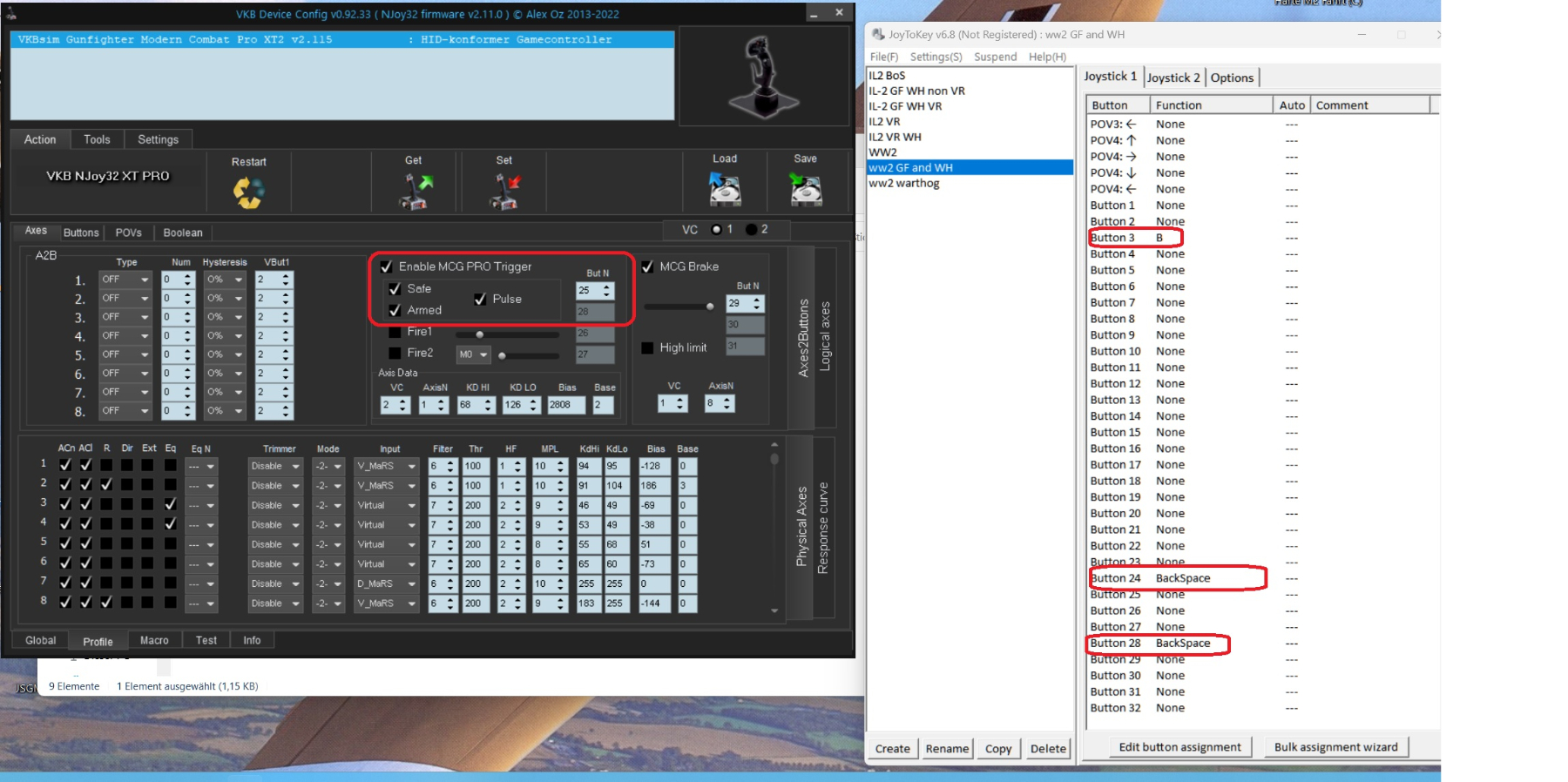Open the Options tab in JoyToKey
The image size is (1568, 782).
[1232, 78]
